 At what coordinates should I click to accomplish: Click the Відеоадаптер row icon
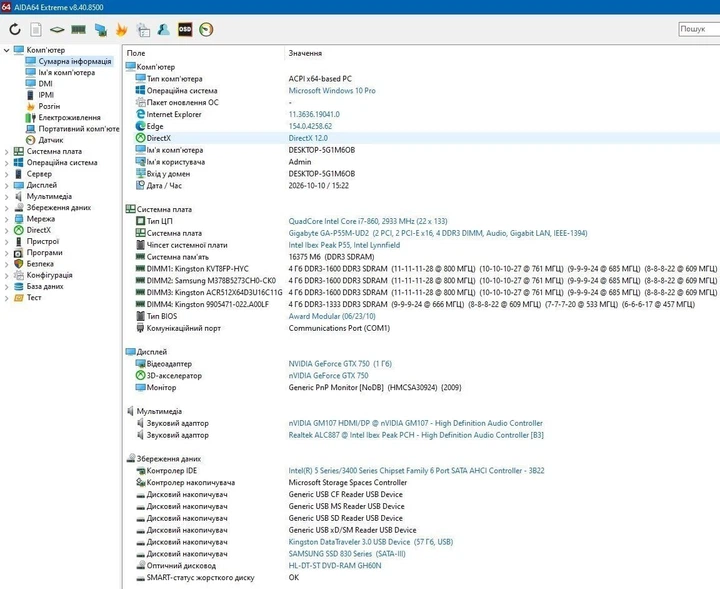tap(141, 363)
